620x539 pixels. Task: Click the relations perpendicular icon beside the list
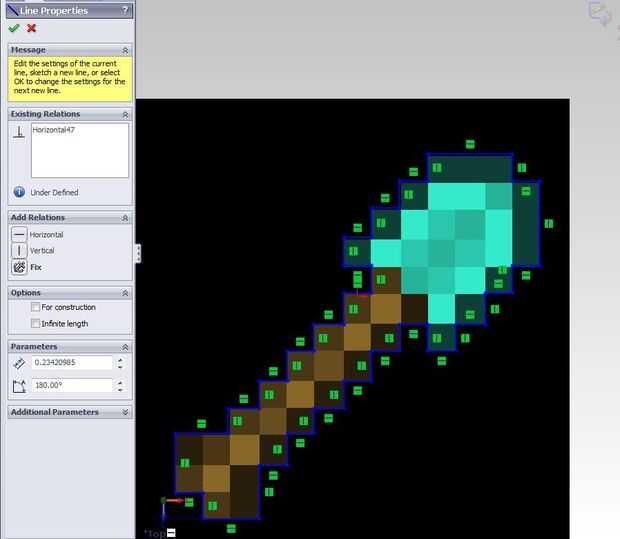(x=19, y=132)
